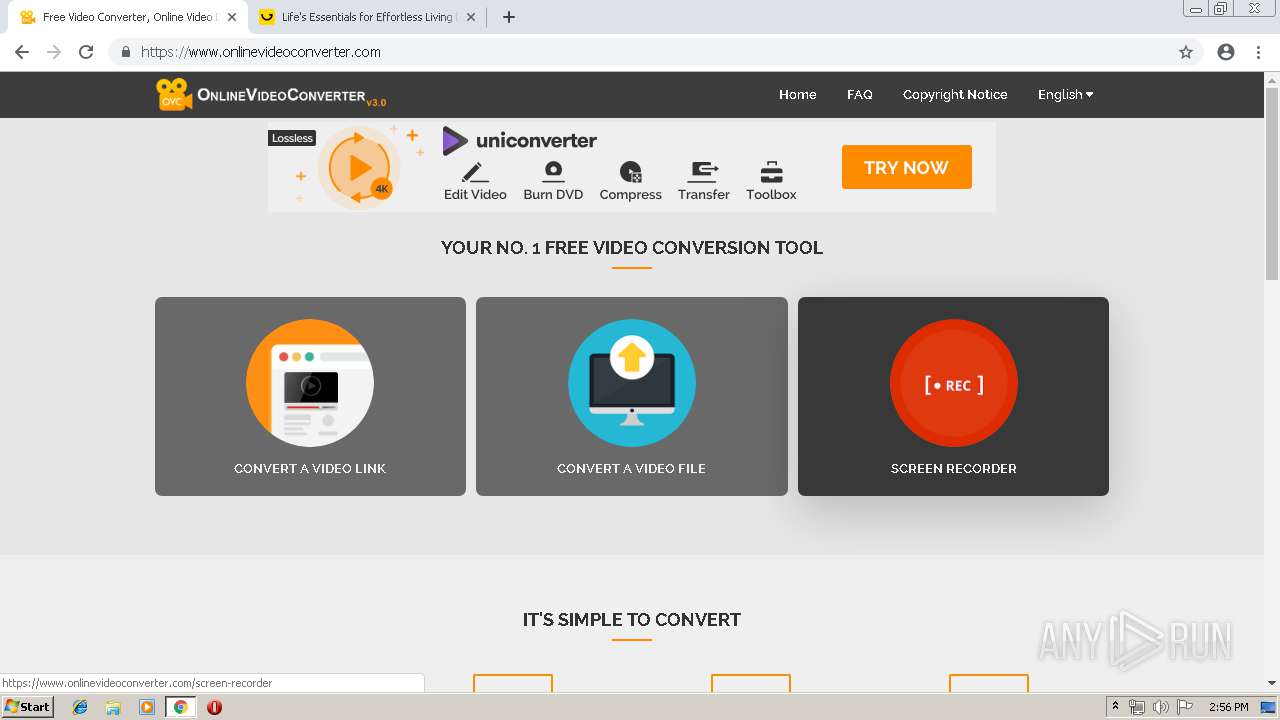Close the Free Video Converter tab
Image resolution: width=1280 pixels, height=720 pixels.
coord(232,17)
